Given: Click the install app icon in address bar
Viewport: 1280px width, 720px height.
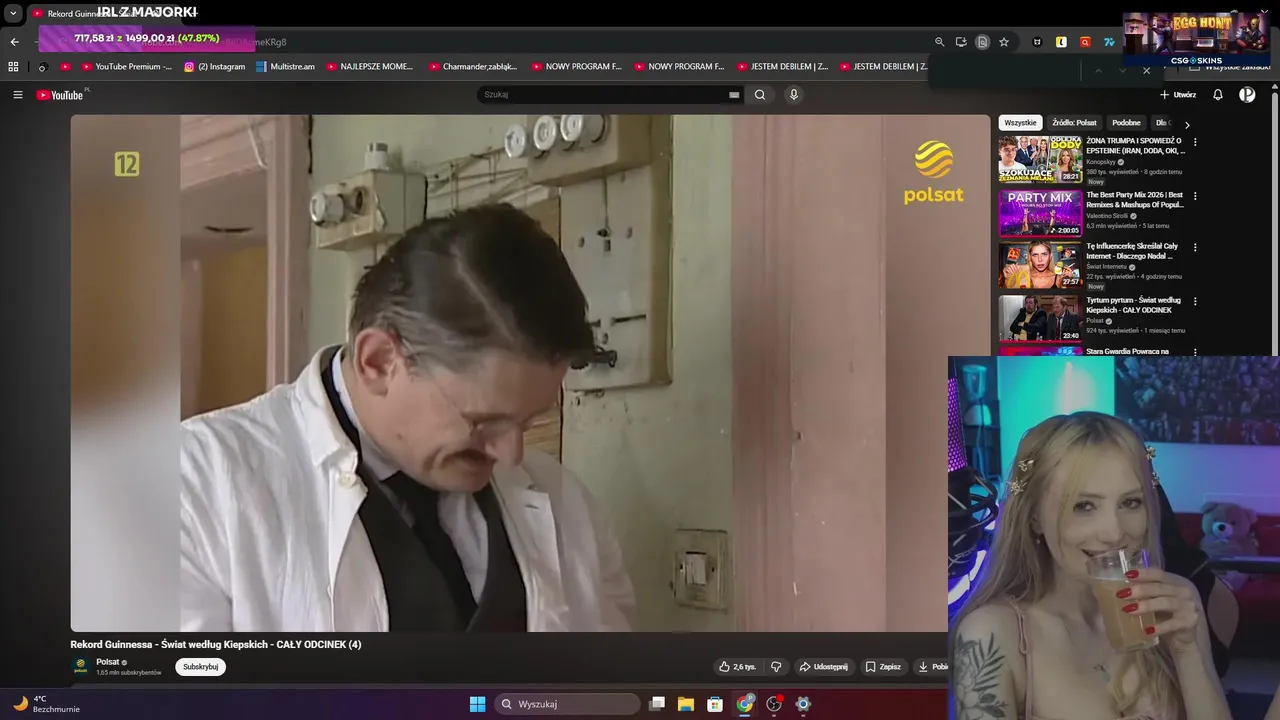Looking at the screenshot, I should 961,42.
